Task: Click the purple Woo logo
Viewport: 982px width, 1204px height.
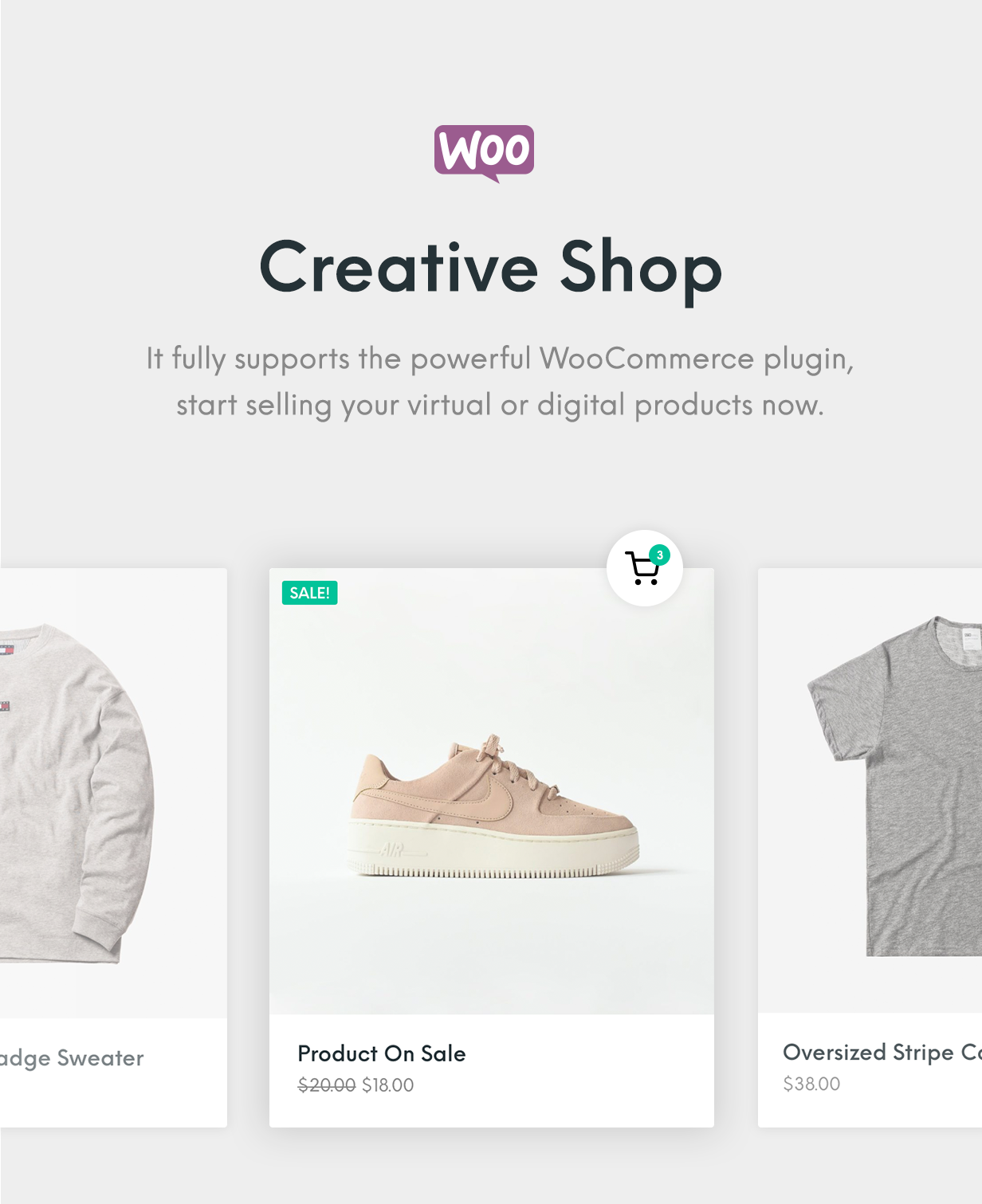Action: [484, 153]
